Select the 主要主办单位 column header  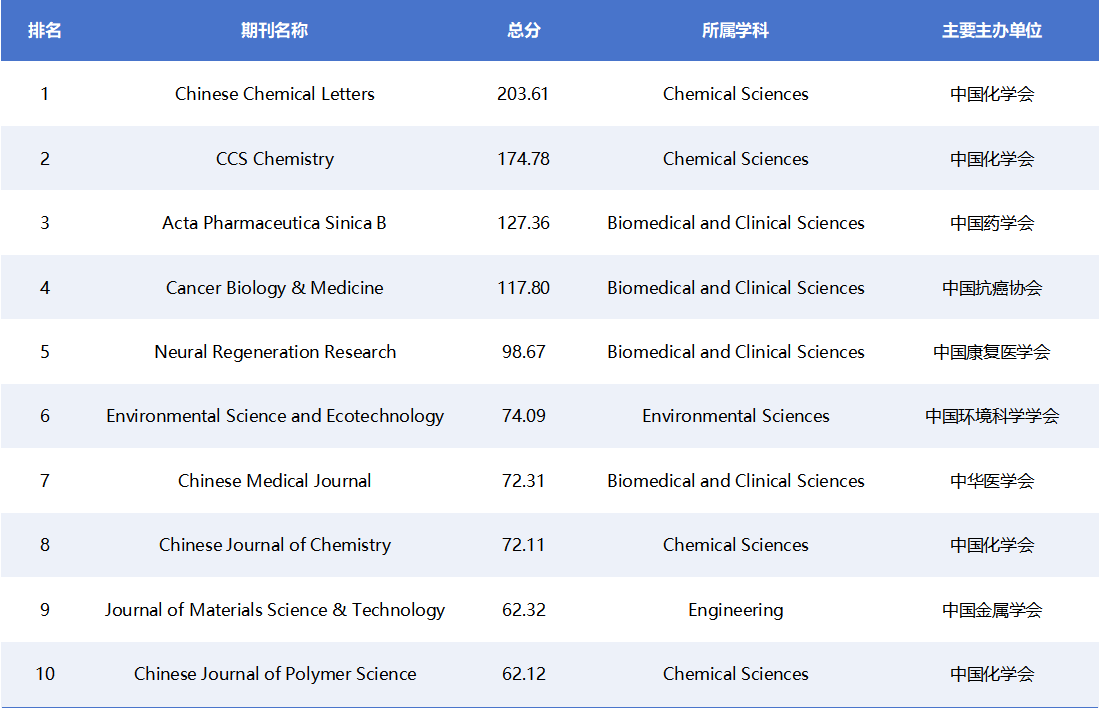point(991,30)
